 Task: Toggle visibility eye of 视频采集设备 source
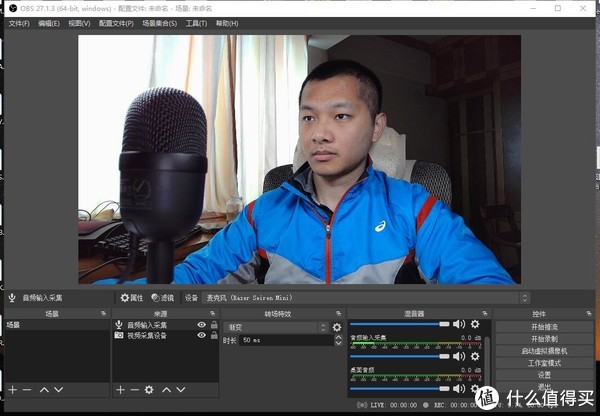[201, 335]
